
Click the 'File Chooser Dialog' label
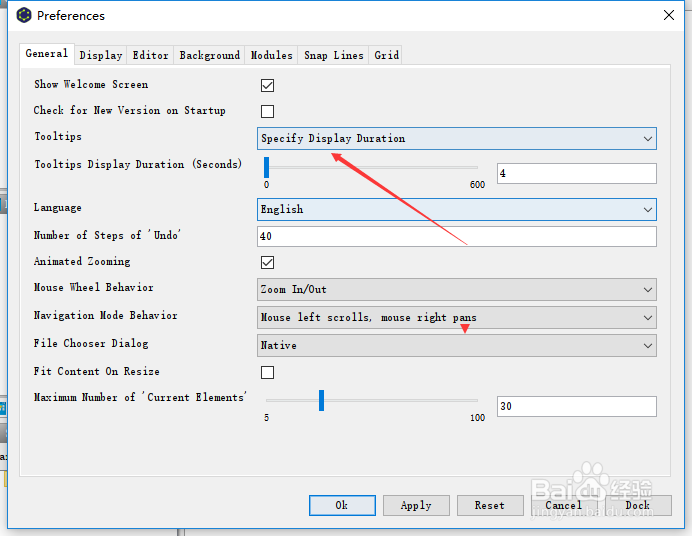click(x=91, y=343)
